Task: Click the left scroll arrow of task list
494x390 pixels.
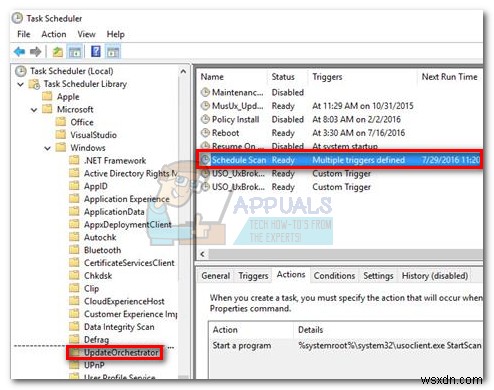Action: [202, 254]
